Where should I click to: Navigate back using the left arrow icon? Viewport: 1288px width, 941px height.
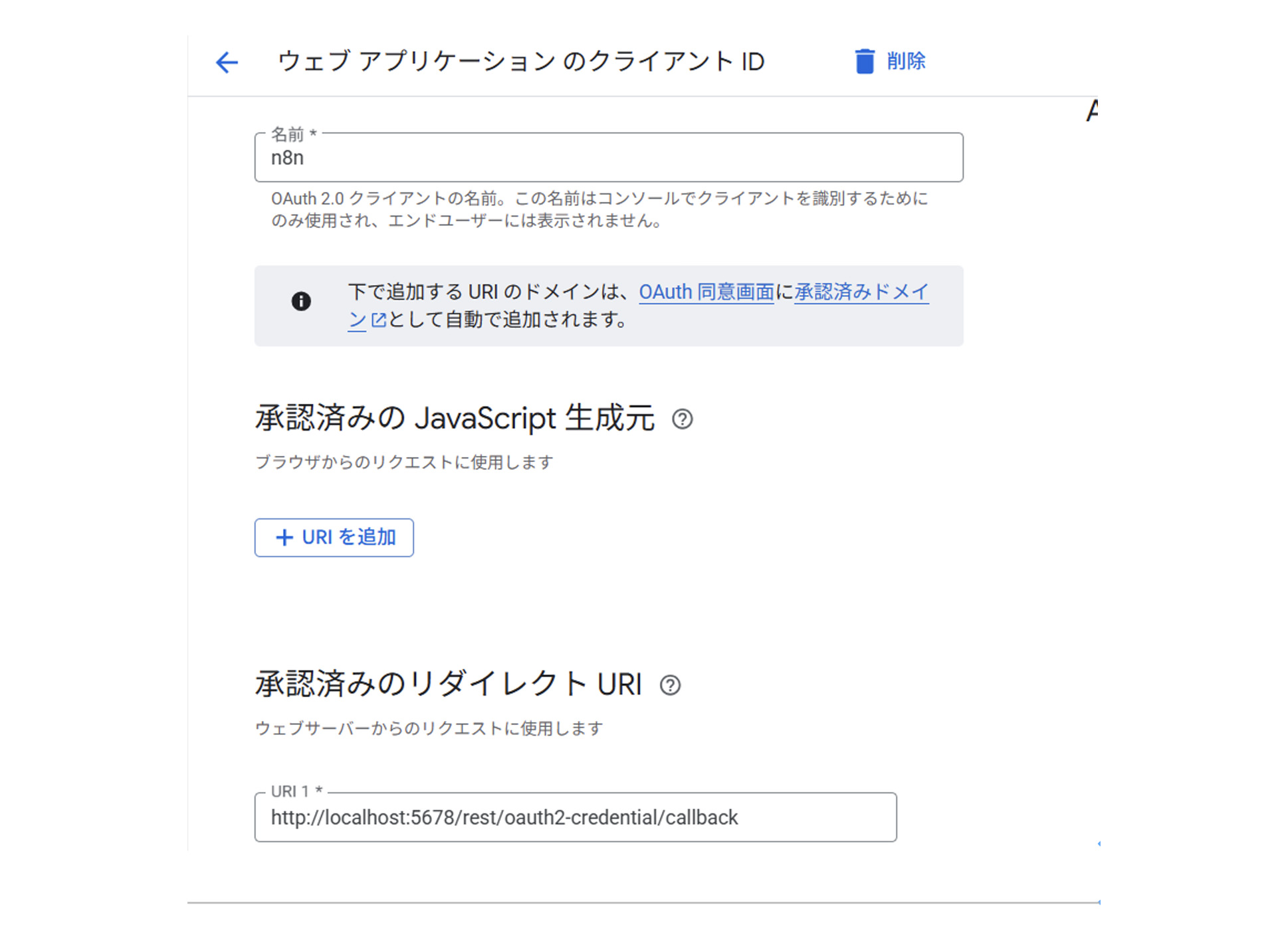(226, 62)
